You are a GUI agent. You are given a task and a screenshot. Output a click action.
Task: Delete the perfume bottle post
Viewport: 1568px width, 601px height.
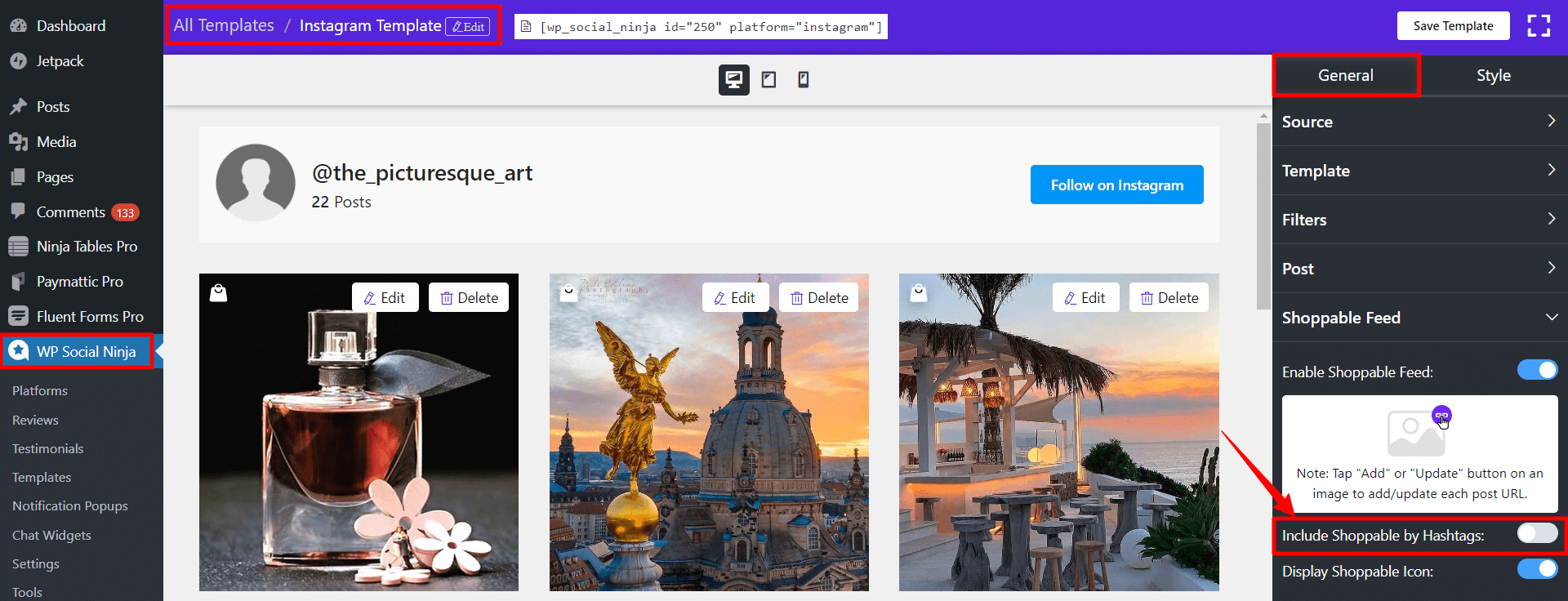[469, 297]
